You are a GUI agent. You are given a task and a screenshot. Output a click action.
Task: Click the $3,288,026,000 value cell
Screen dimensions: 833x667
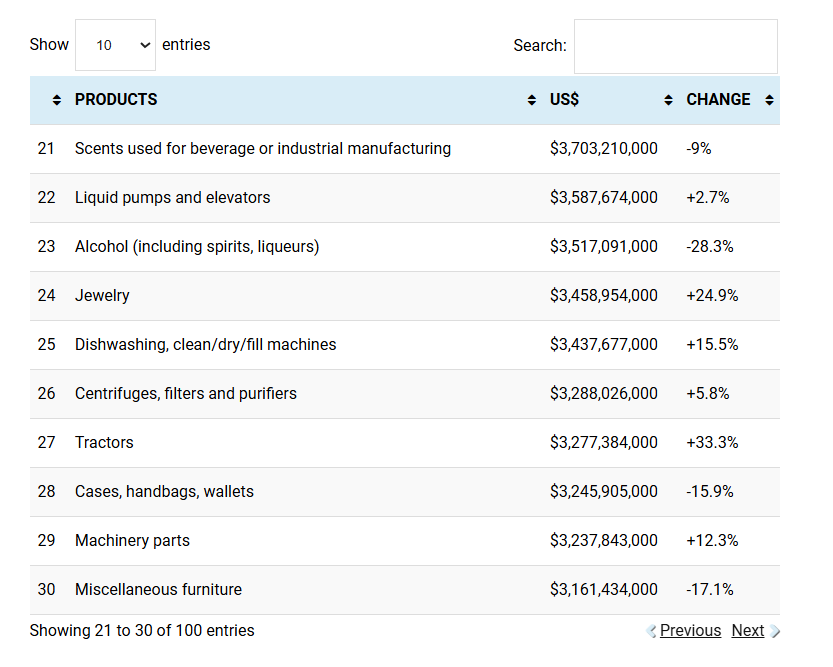(x=604, y=394)
